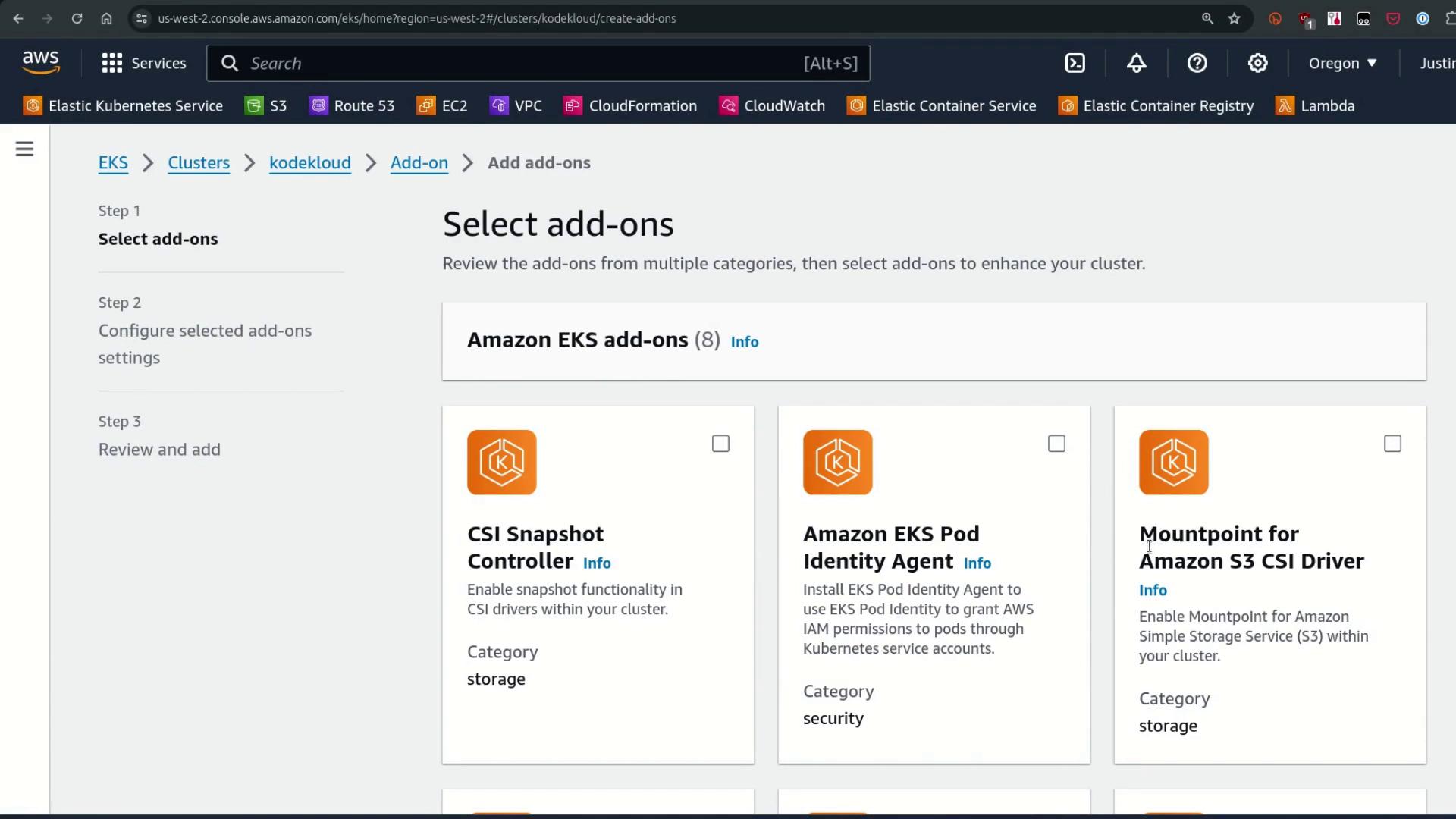
Task: Open console settings gear icon
Action: point(1257,63)
